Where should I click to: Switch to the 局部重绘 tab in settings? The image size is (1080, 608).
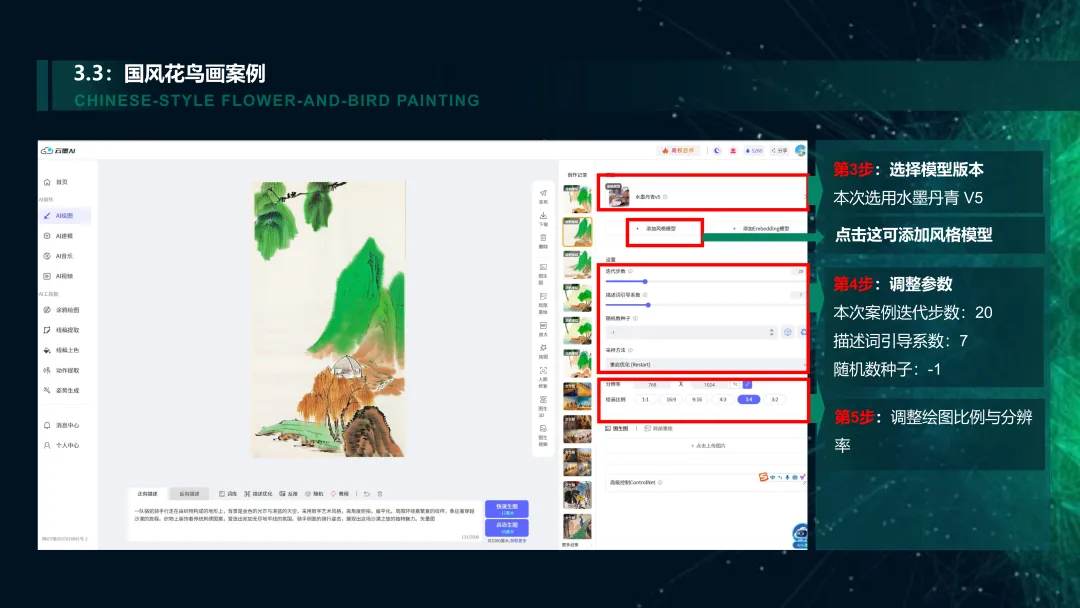tap(658, 428)
